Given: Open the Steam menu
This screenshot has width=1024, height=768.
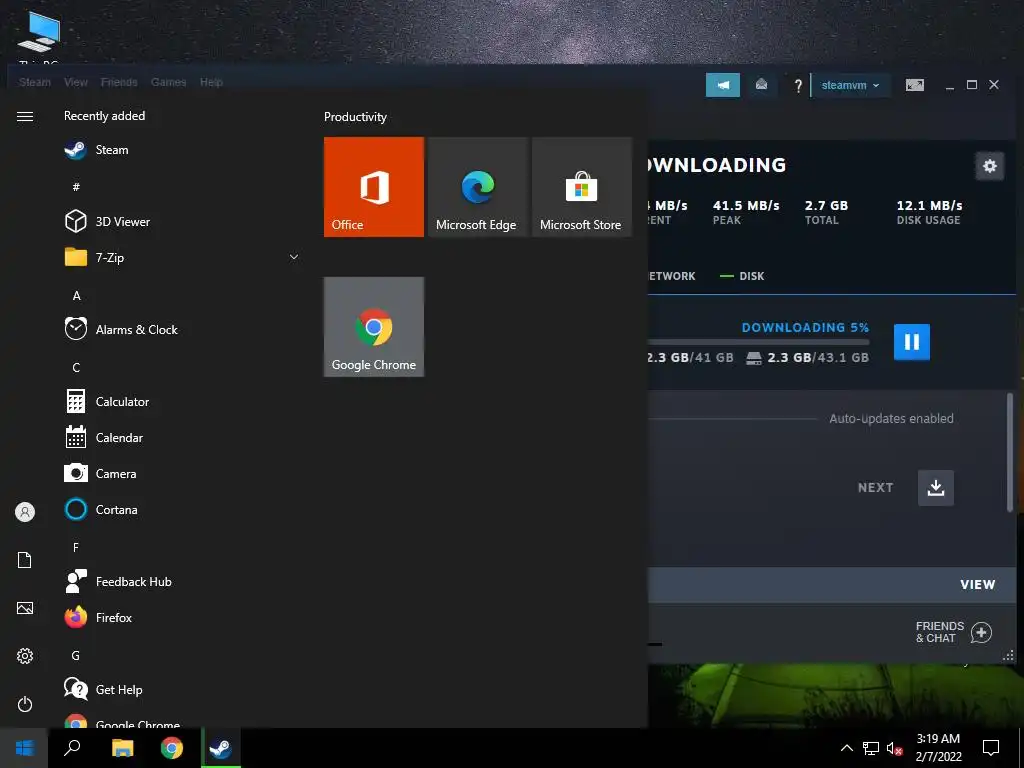Looking at the screenshot, I should [x=35, y=82].
